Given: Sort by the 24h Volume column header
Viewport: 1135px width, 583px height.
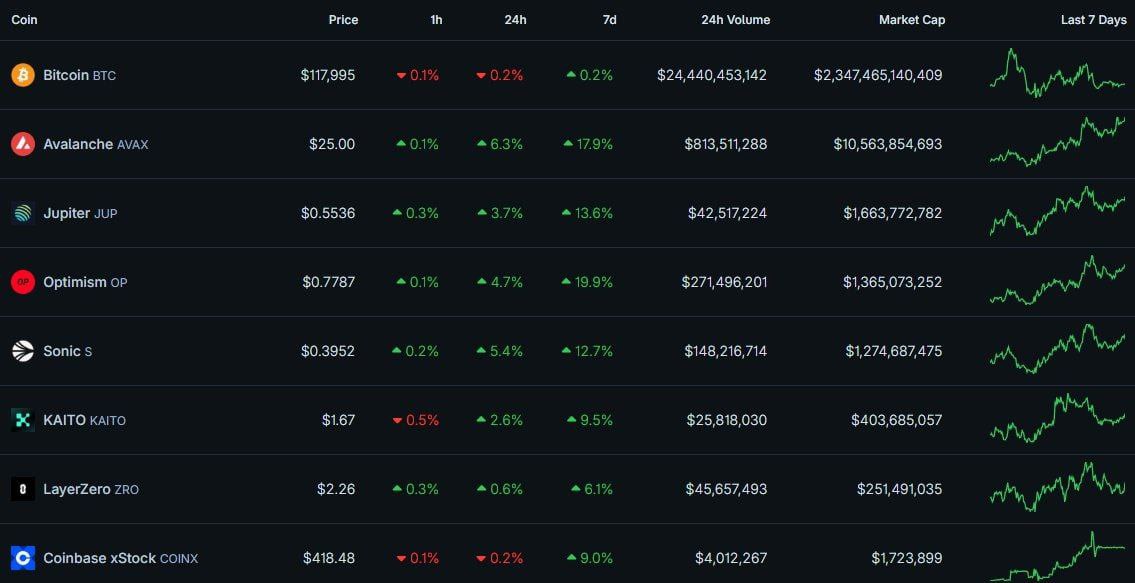Looking at the screenshot, I should coord(735,20).
